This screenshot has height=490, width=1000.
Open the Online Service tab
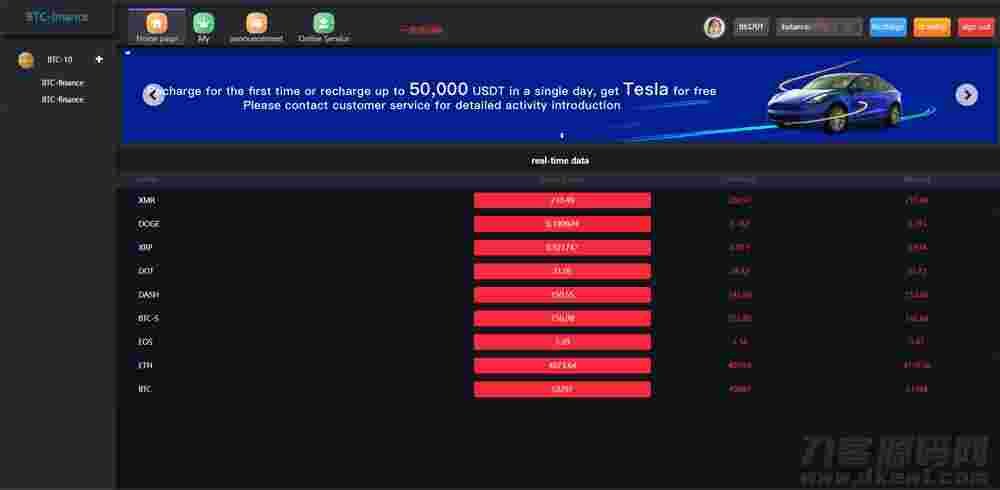coord(324,26)
